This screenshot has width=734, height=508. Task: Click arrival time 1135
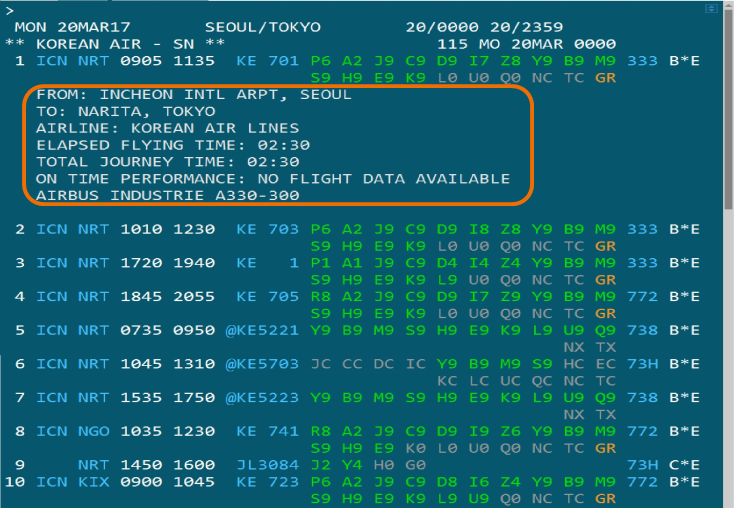(194, 61)
